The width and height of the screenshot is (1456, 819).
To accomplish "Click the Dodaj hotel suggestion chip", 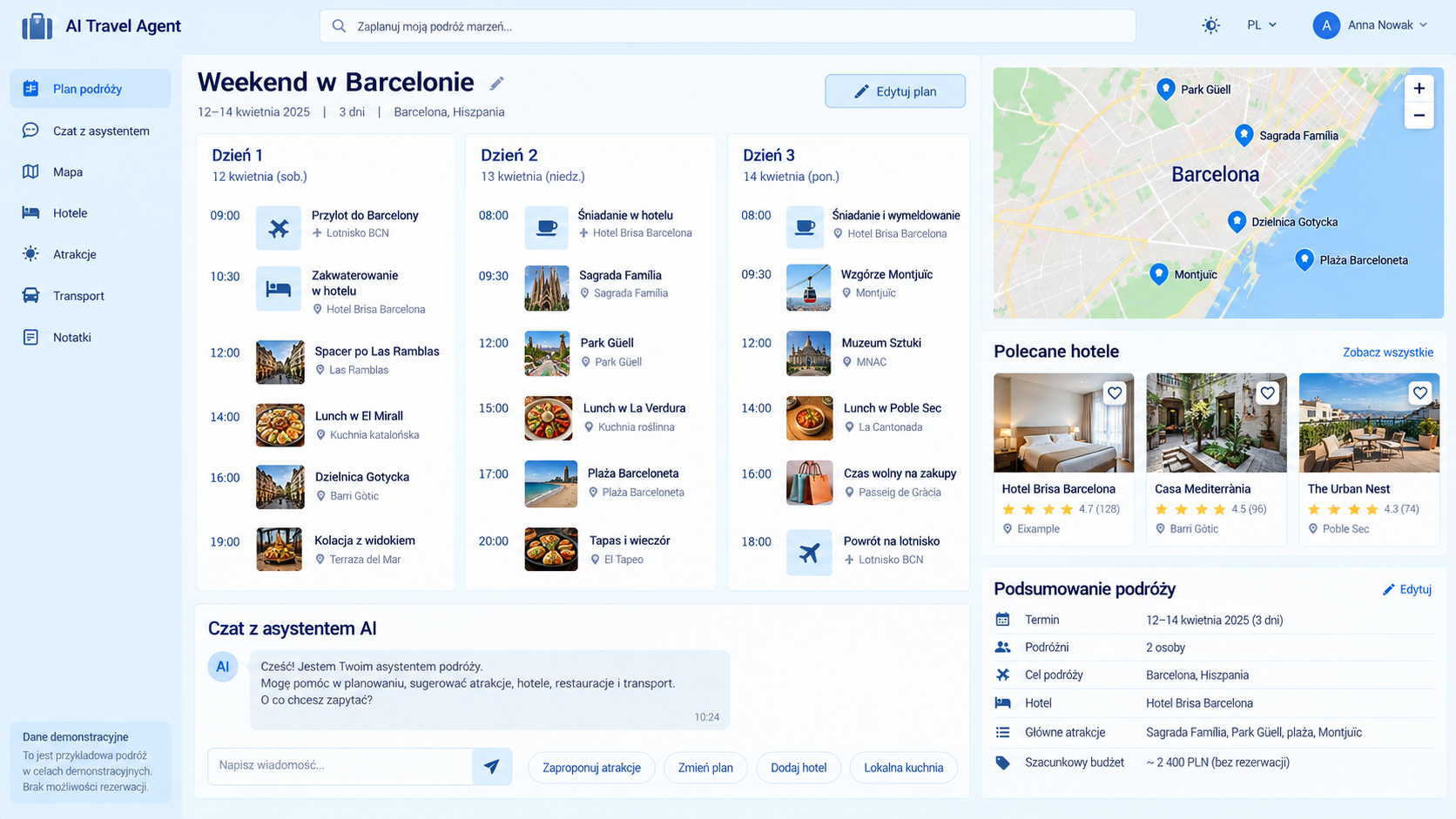I will (799, 768).
